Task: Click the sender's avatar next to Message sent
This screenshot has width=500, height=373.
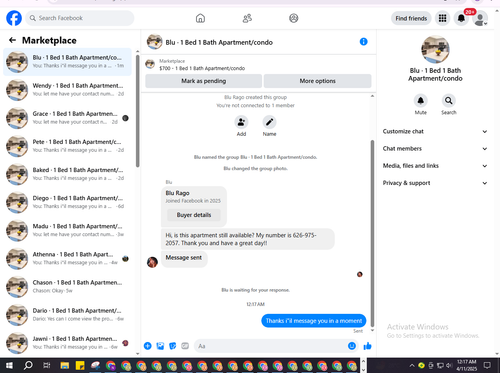Action: point(152,262)
